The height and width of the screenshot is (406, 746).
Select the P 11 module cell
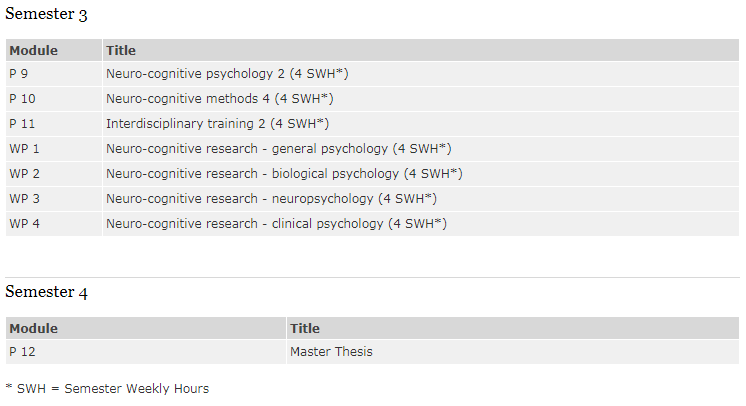pyautogui.click(x=22, y=124)
